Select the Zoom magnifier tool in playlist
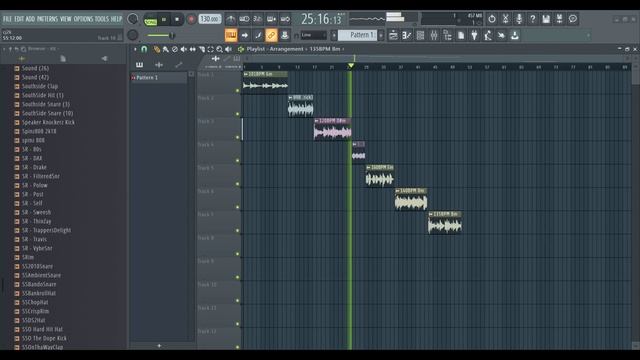The height and width of the screenshot is (360, 640). click(x=220, y=49)
